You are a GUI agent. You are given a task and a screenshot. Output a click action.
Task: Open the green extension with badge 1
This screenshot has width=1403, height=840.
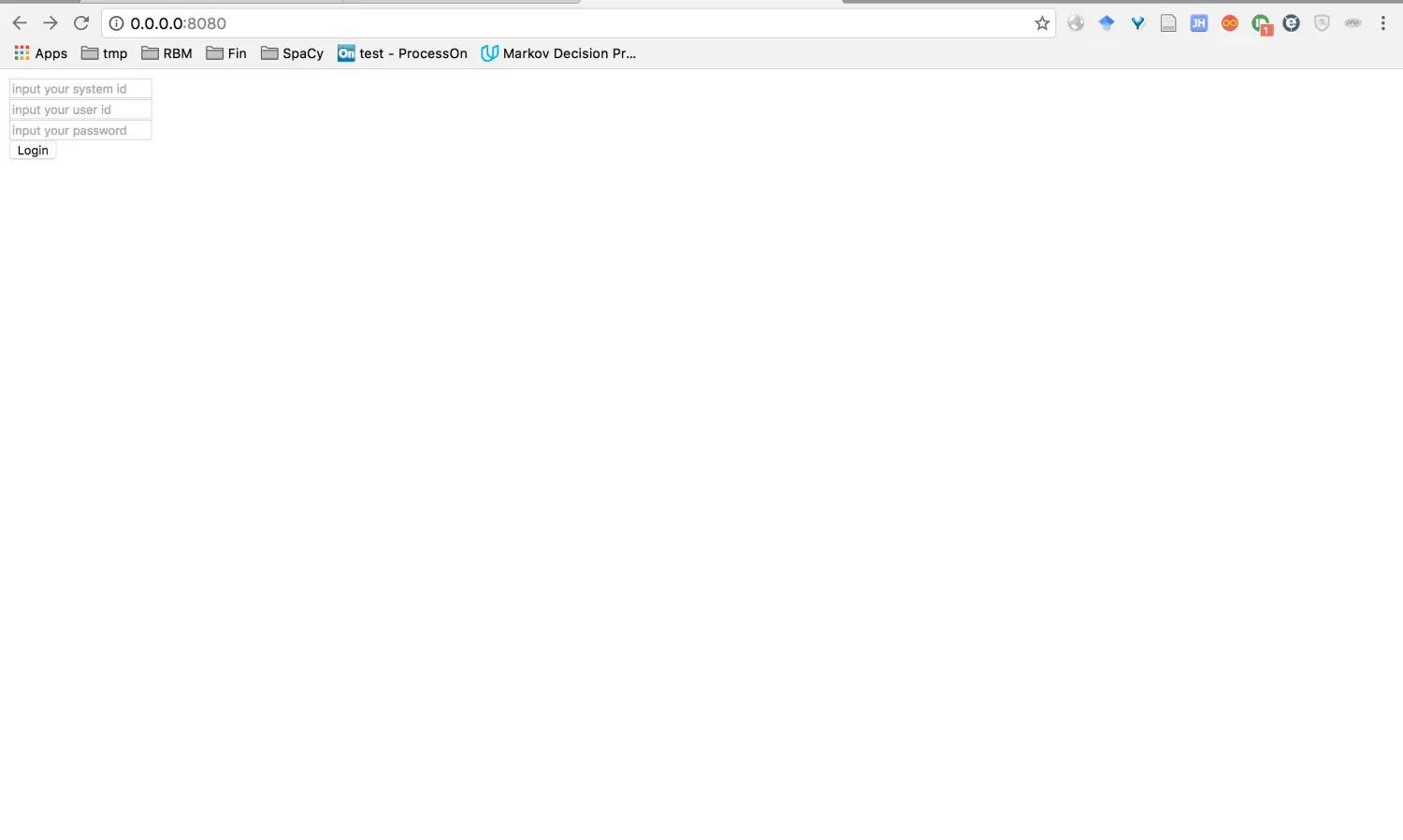click(x=1262, y=24)
